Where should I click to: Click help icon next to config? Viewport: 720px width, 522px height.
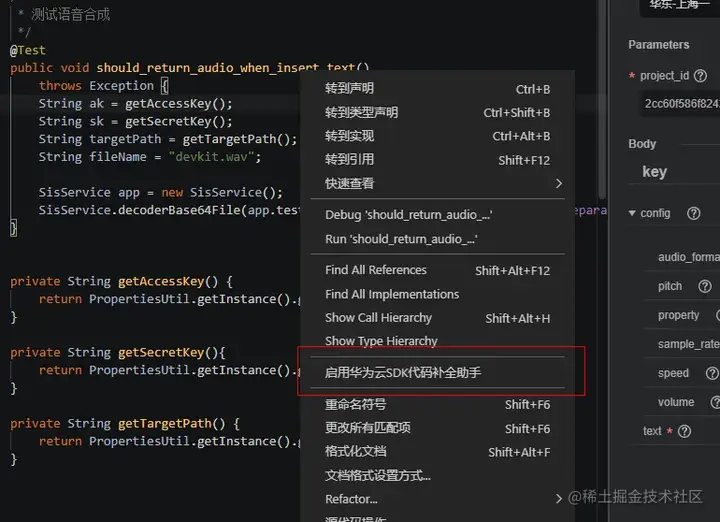693,213
